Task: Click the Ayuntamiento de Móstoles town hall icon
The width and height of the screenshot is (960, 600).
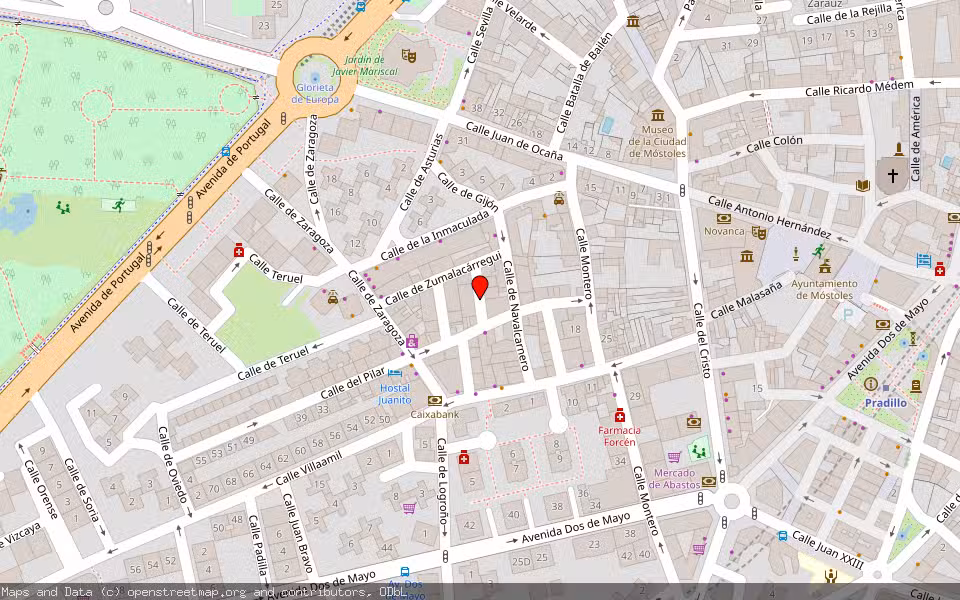Action: point(825,265)
